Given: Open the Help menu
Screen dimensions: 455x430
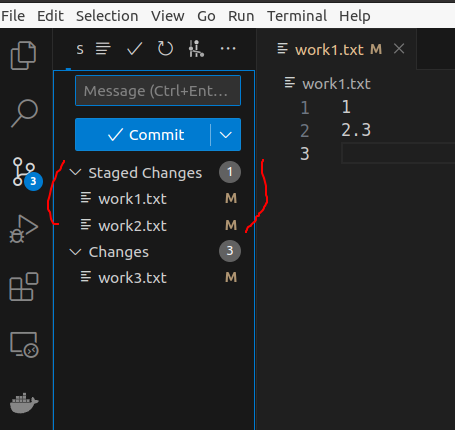Looking at the screenshot, I should click(355, 16).
